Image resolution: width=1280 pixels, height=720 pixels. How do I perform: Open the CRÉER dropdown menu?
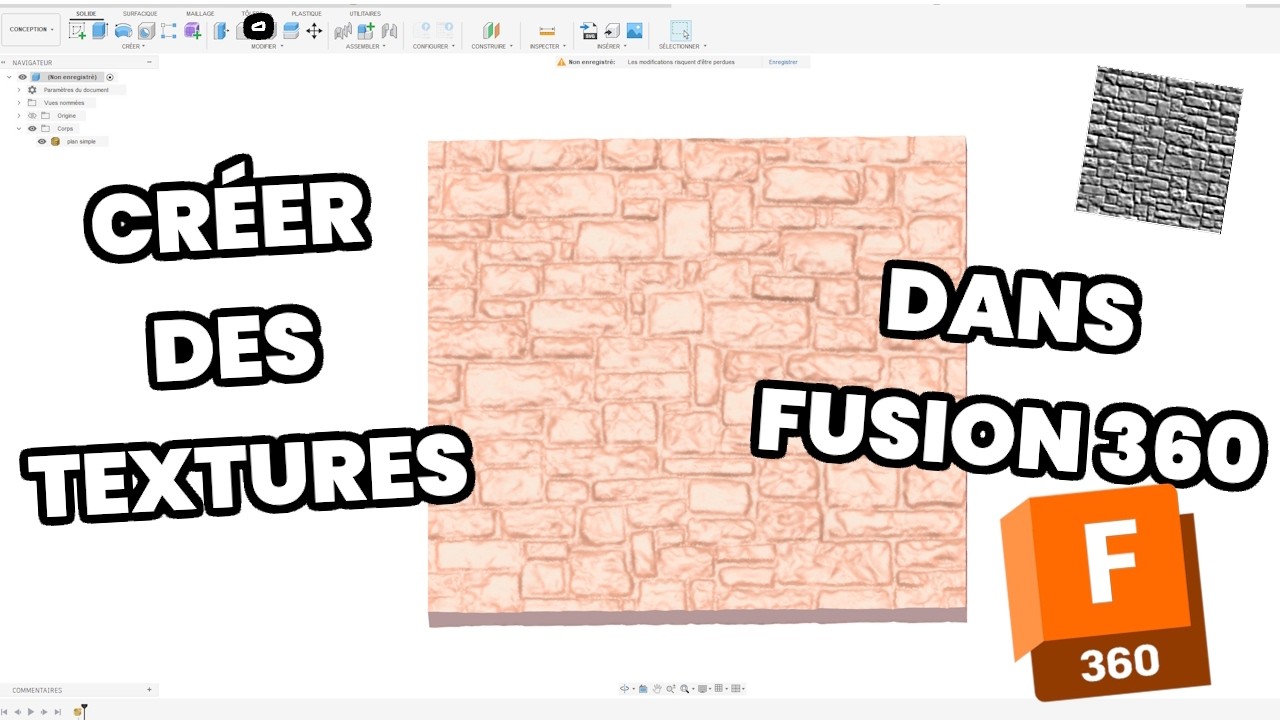pyautogui.click(x=133, y=46)
